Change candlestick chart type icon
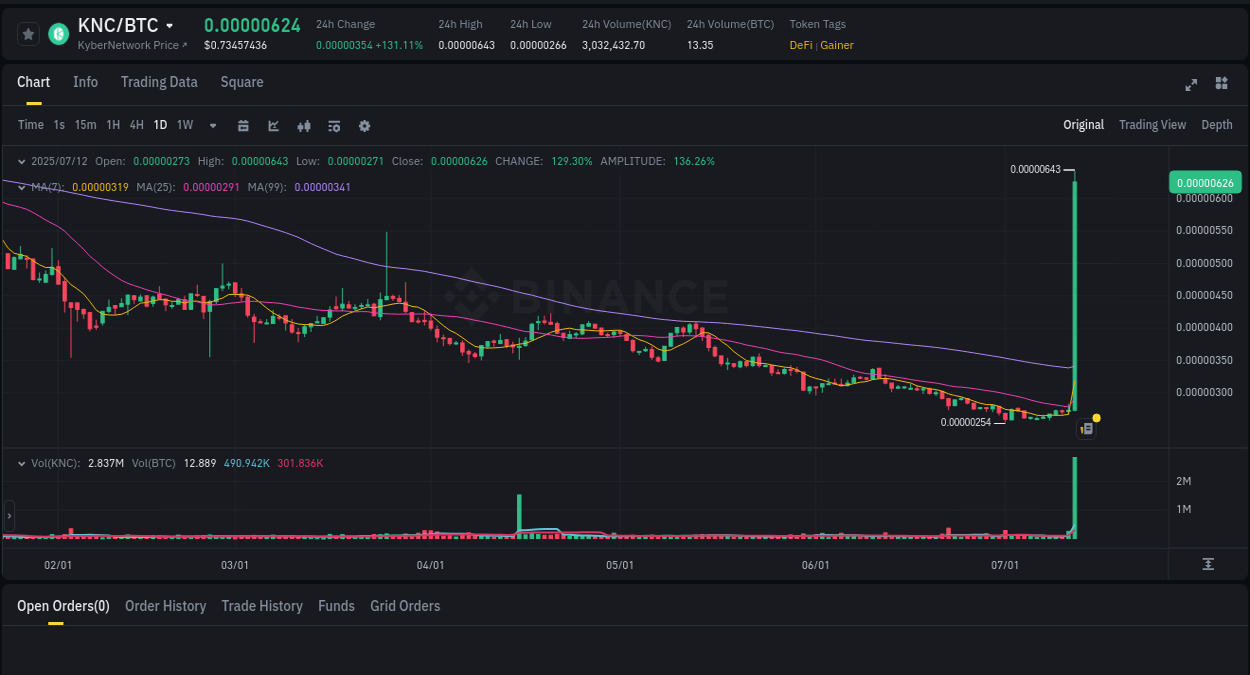Viewport: 1250px width, 675px height. tap(304, 126)
